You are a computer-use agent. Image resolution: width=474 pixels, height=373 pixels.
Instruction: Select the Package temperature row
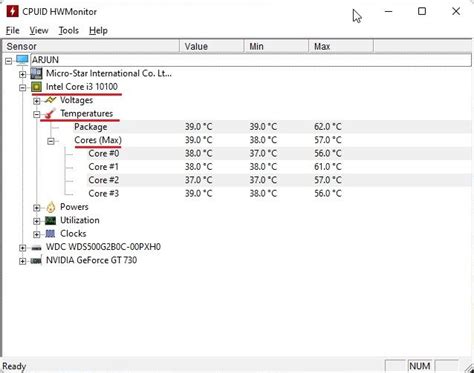(272, 127)
